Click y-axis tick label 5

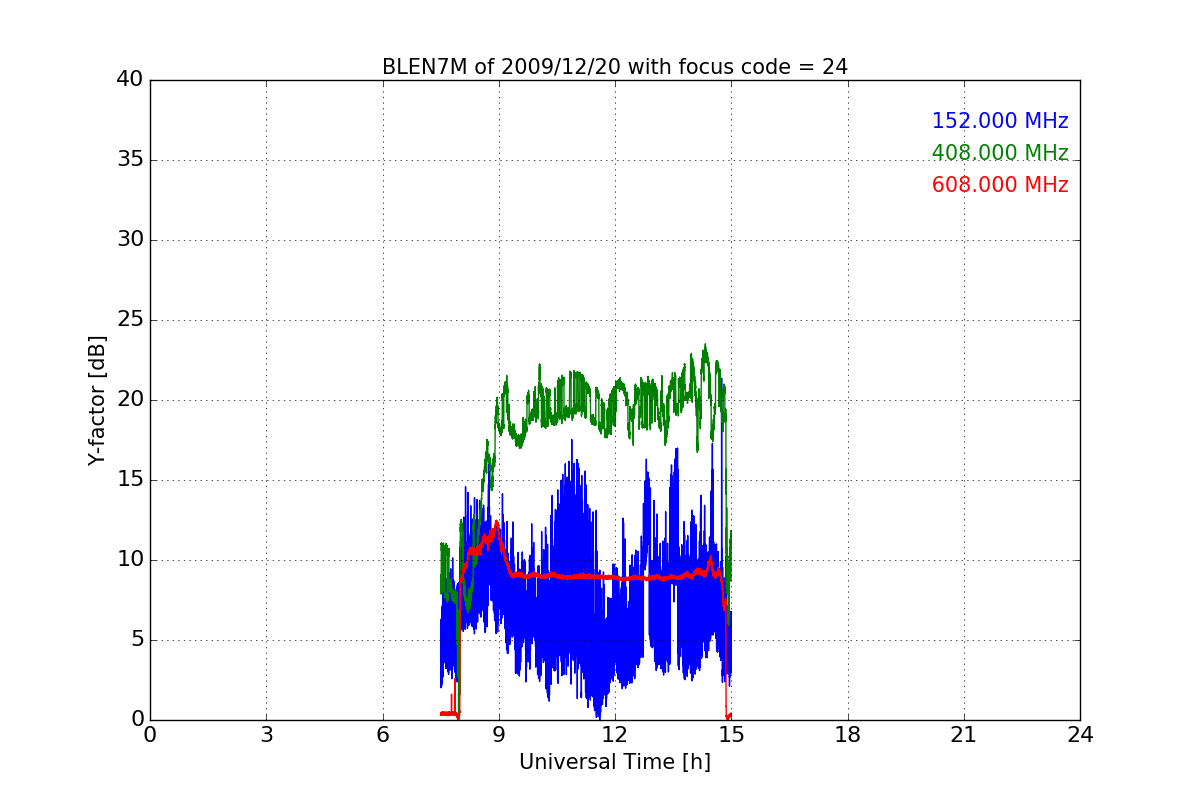click(x=136, y=640)
